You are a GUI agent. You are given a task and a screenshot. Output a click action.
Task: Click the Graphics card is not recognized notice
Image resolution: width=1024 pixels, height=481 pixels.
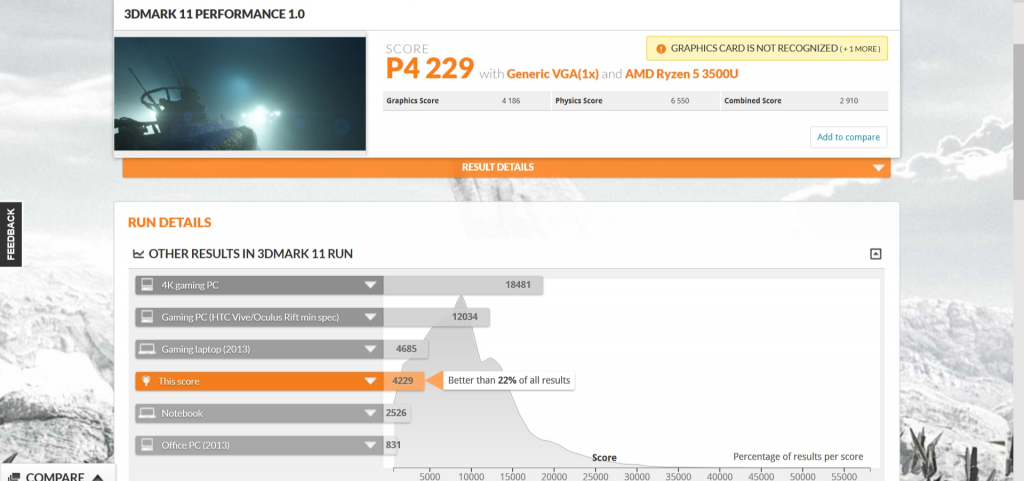coord(767,48)
